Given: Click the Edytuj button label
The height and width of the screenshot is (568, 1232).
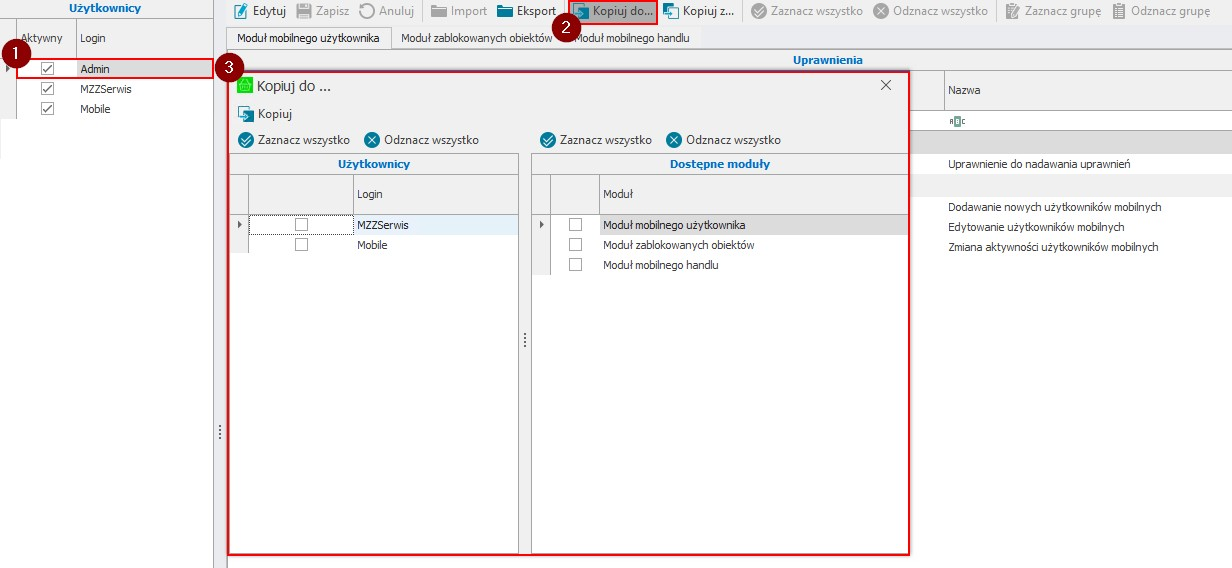Looking at the screenshot, I should 270,11.
